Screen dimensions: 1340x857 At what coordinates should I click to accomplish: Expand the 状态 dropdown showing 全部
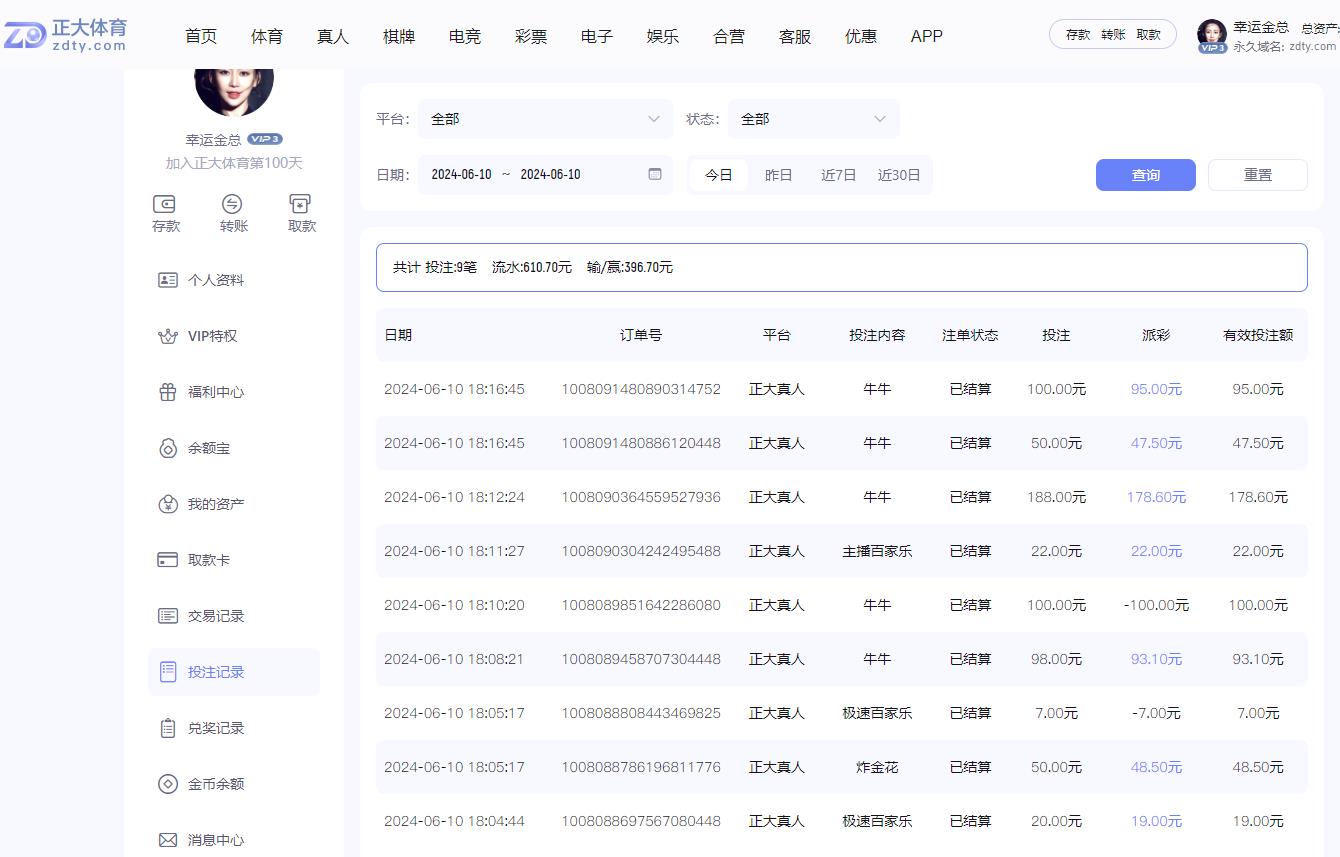click(x=813, y=118)
